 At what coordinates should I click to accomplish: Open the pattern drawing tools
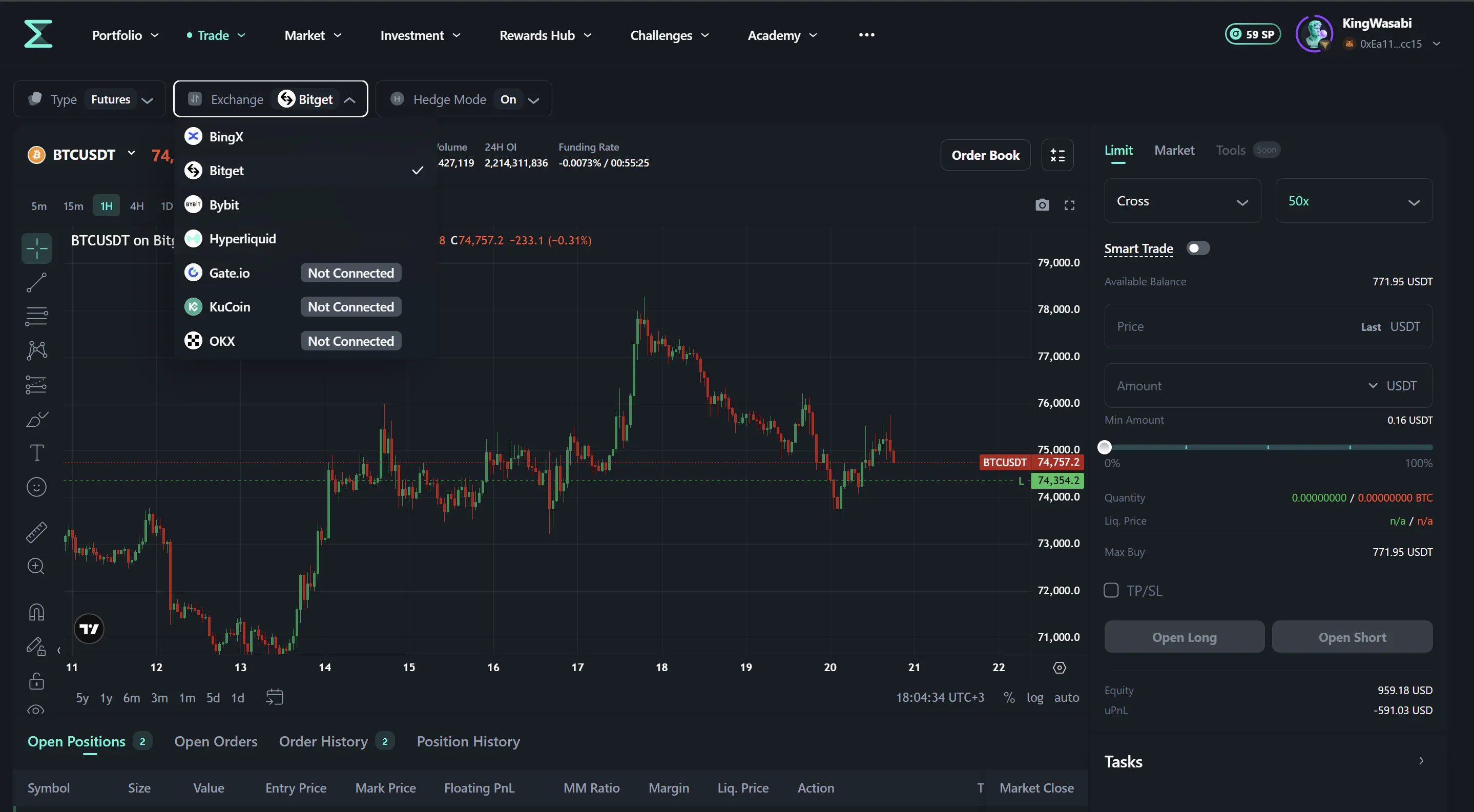point(36,350)
